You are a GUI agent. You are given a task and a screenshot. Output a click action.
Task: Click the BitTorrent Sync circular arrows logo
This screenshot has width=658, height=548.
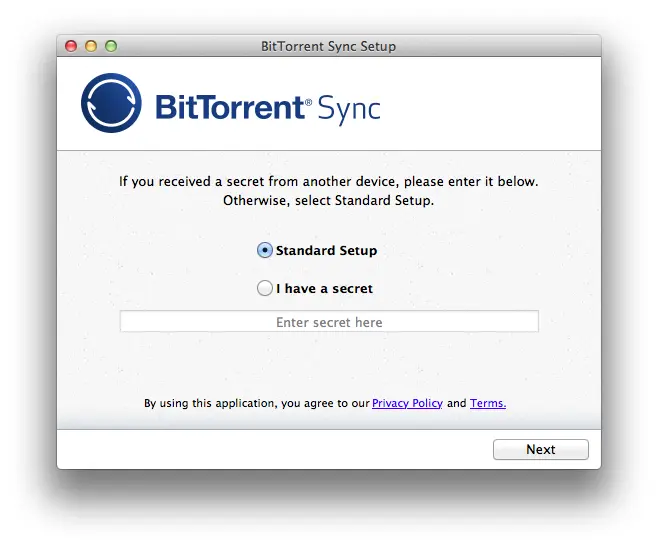[111, 103]
